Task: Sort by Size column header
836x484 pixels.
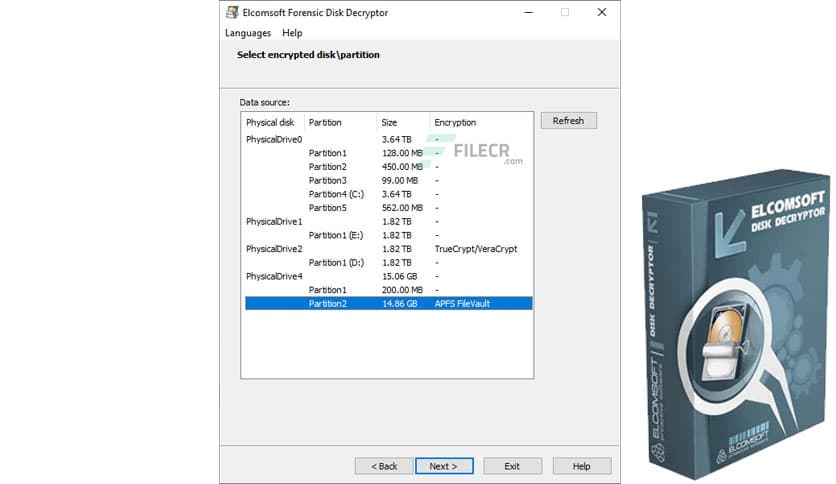Action: click(403, 123)
